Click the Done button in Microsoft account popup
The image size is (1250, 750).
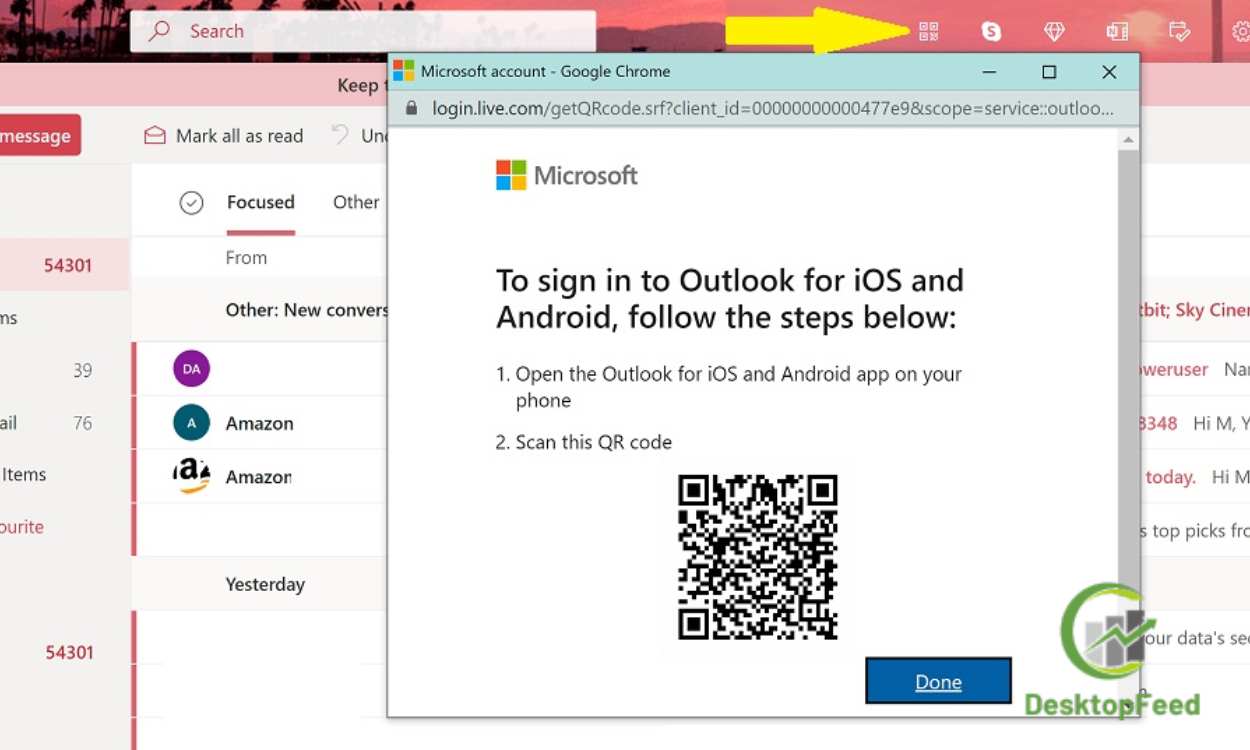click(938, 682)
